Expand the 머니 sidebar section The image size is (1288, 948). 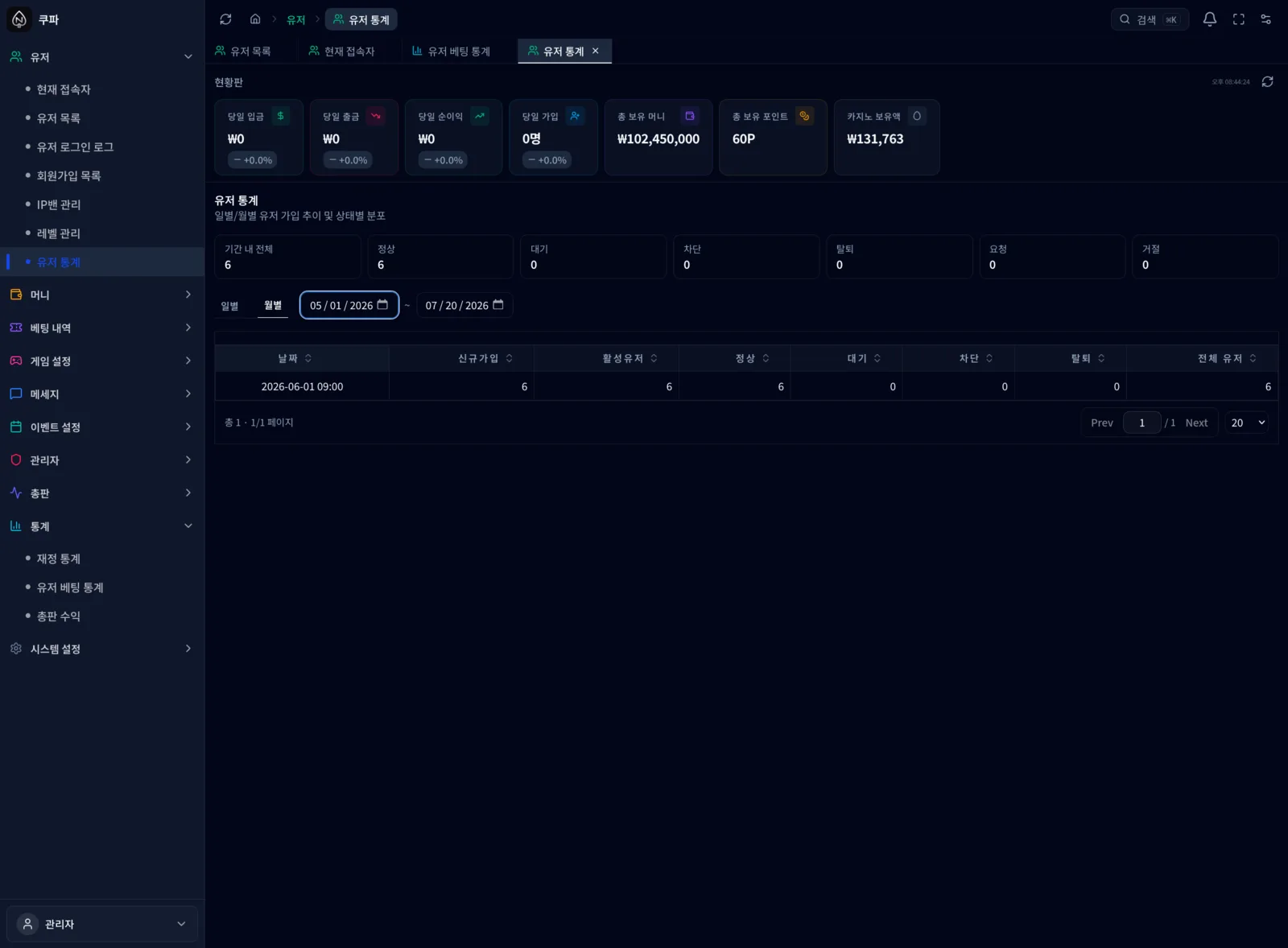[x=102, y=295]
